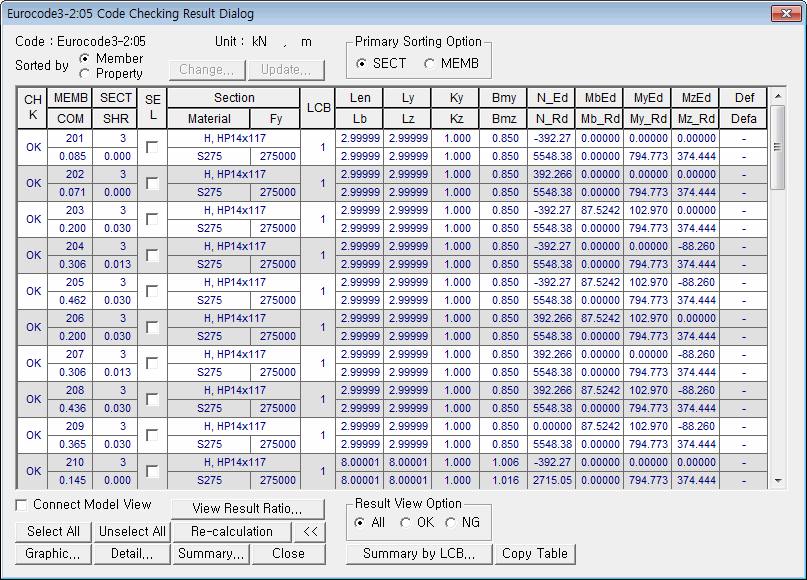Click Select All
Screen dimensions: 807x580
[x=52, y=531]
